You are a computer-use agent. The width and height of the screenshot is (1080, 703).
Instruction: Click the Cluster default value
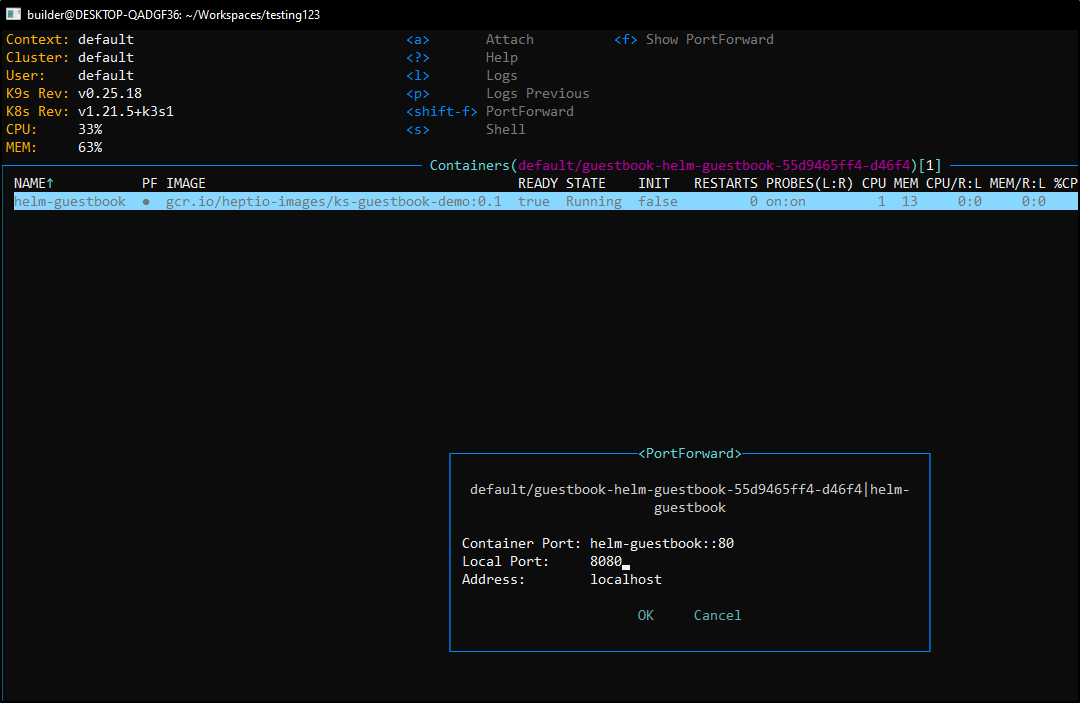pyautogui.click(x=105, y=57)
